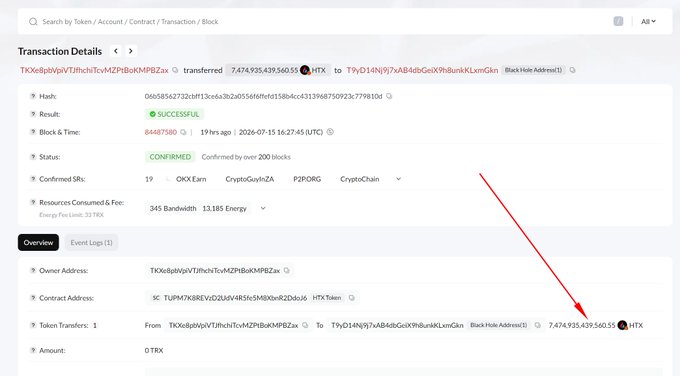Open recipient black hole address link in header
Viewport: 680px width, 376px height.
[422, 70]
